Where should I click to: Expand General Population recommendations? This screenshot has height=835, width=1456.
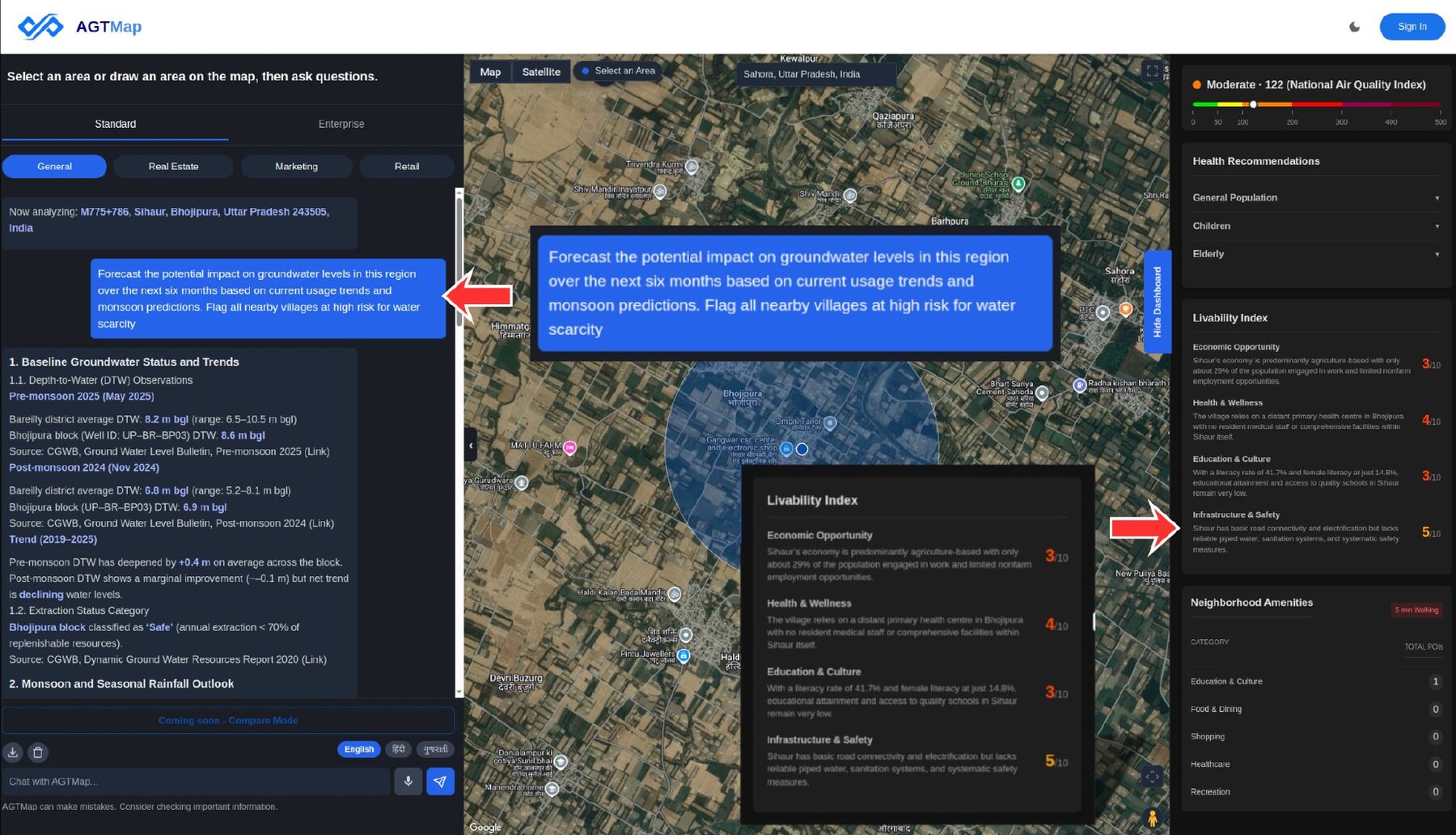[1315, 197]
